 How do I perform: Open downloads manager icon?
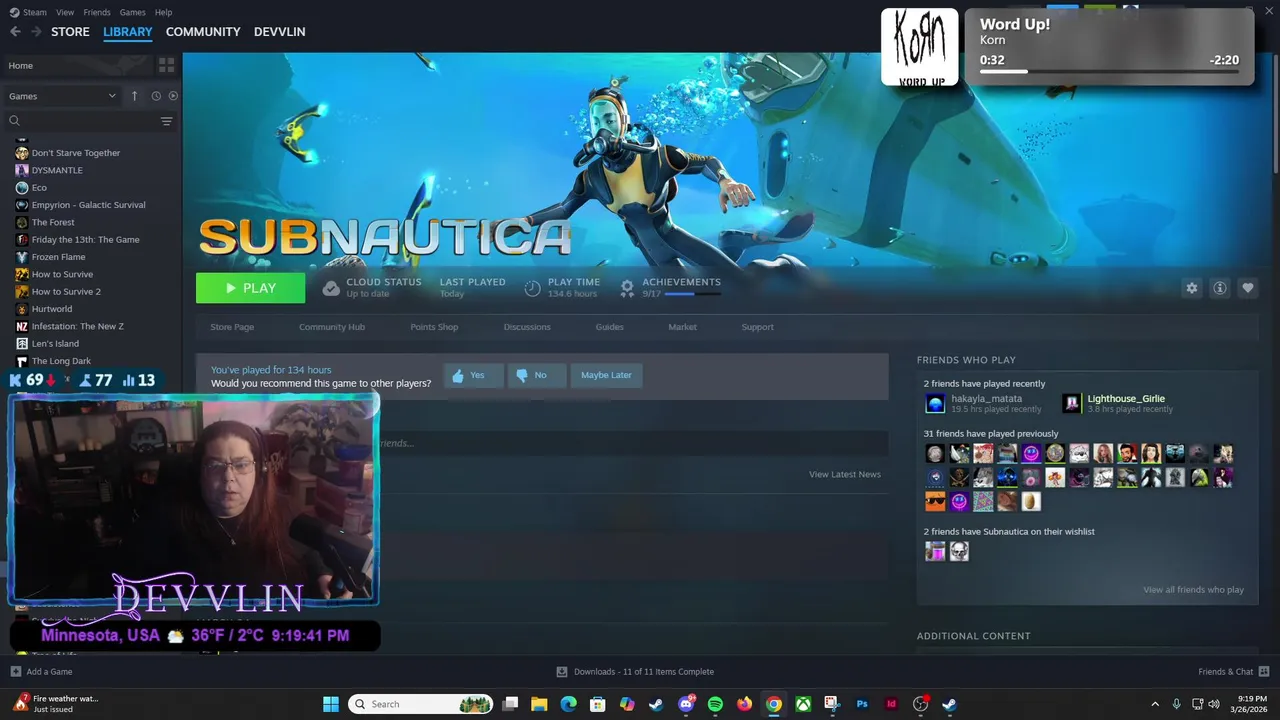pos(562,672)
